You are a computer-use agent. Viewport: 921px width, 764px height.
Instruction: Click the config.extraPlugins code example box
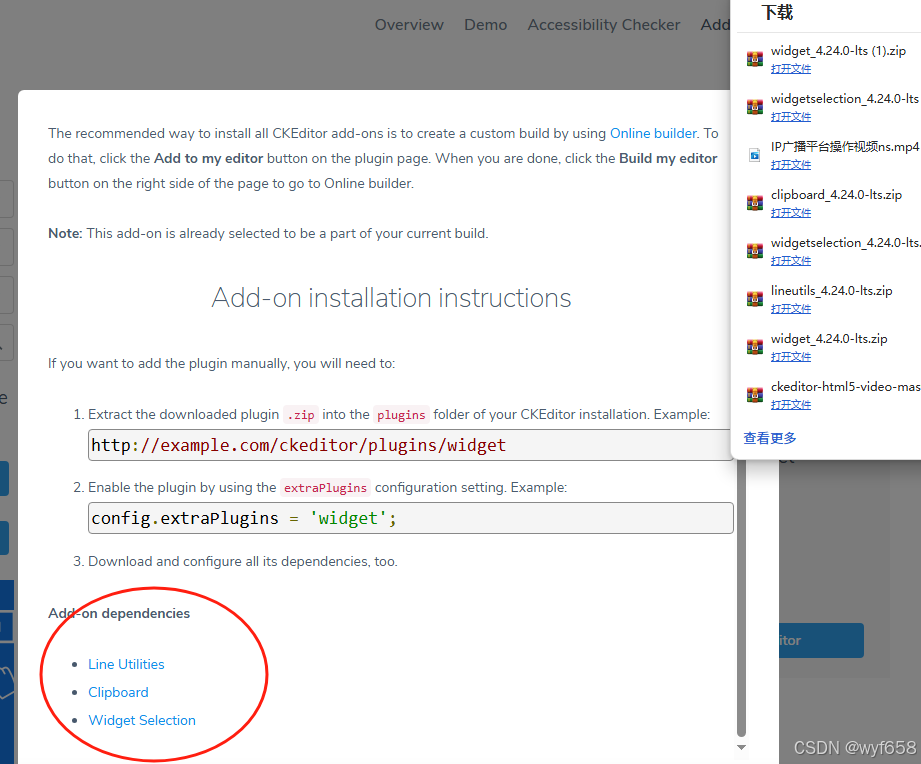click(x=411, y=518)
